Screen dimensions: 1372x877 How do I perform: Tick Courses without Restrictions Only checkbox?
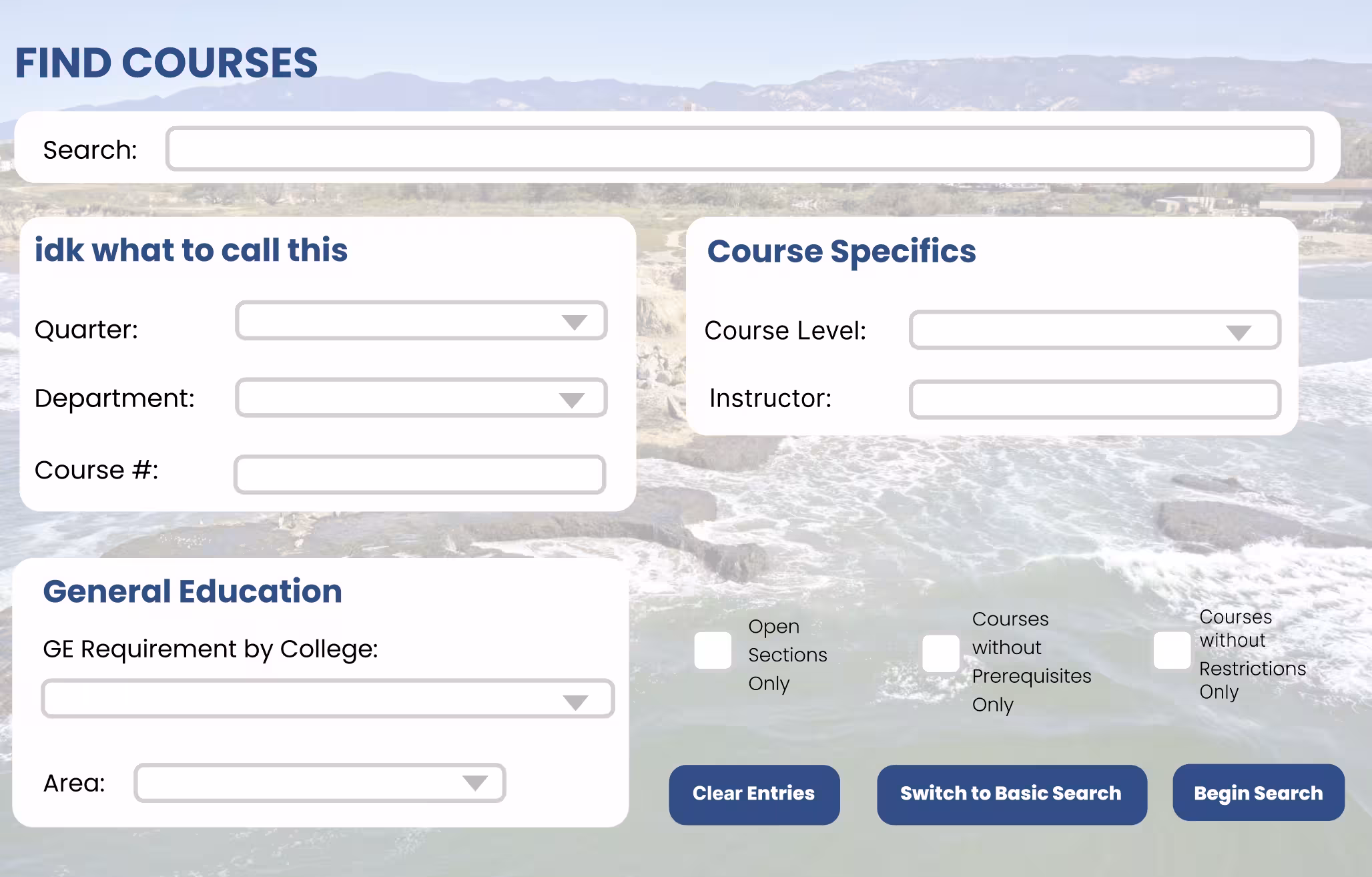(x=1172, y=650)
